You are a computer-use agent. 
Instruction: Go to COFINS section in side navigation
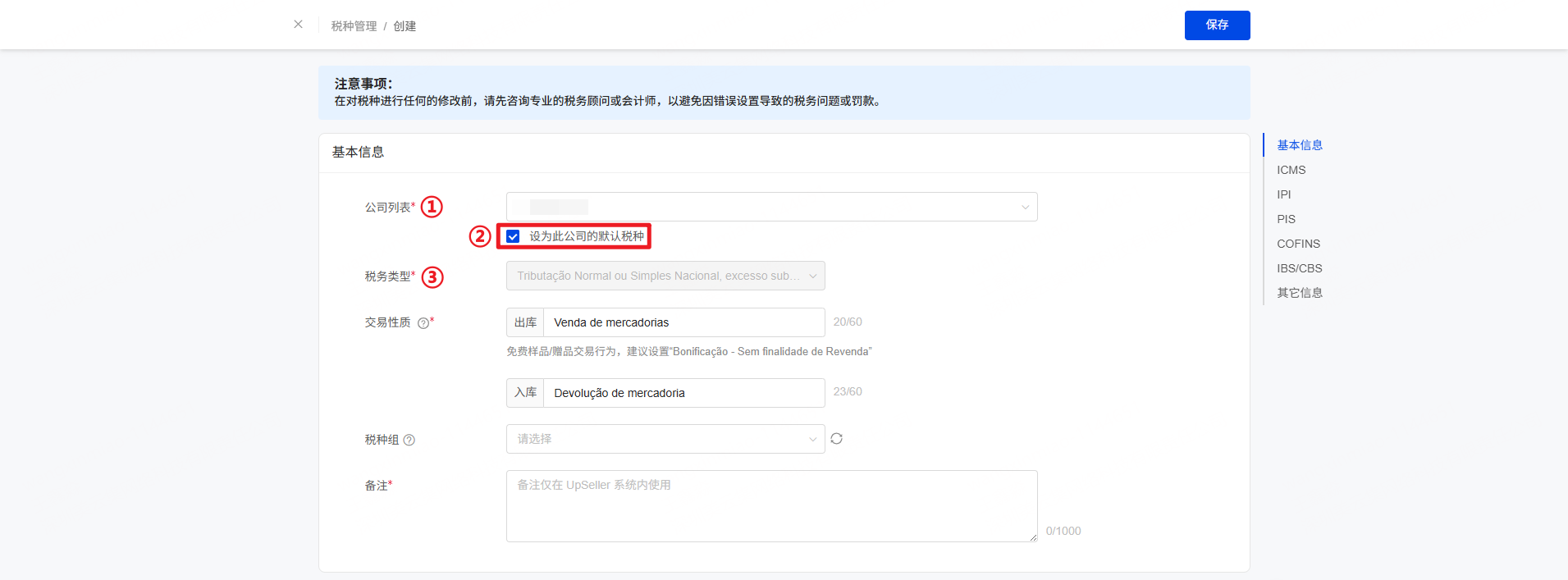coord(1298,244)
